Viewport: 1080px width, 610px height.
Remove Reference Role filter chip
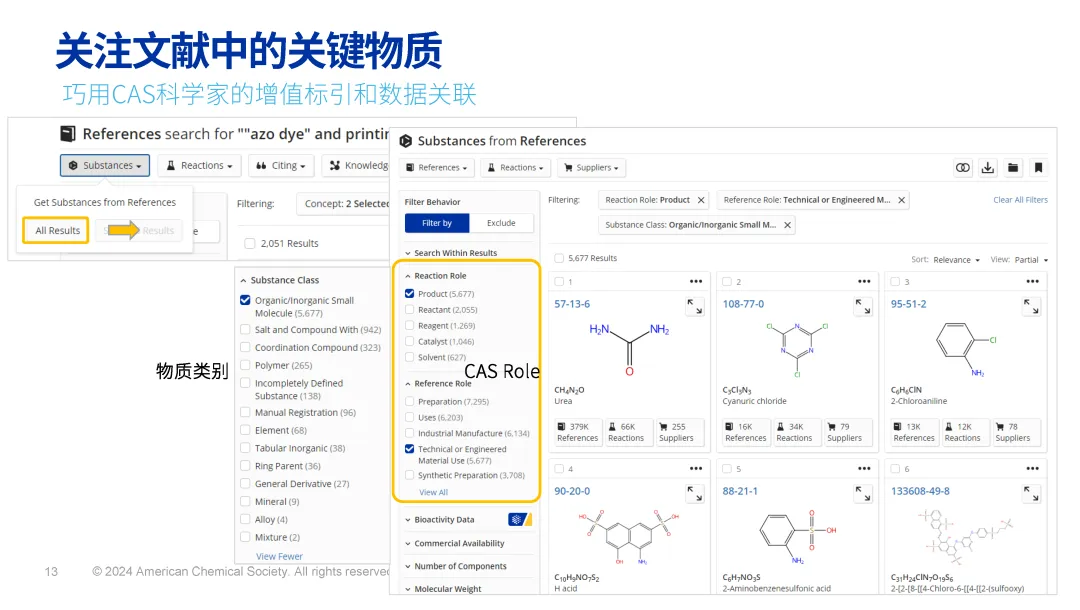click(901, 200)
